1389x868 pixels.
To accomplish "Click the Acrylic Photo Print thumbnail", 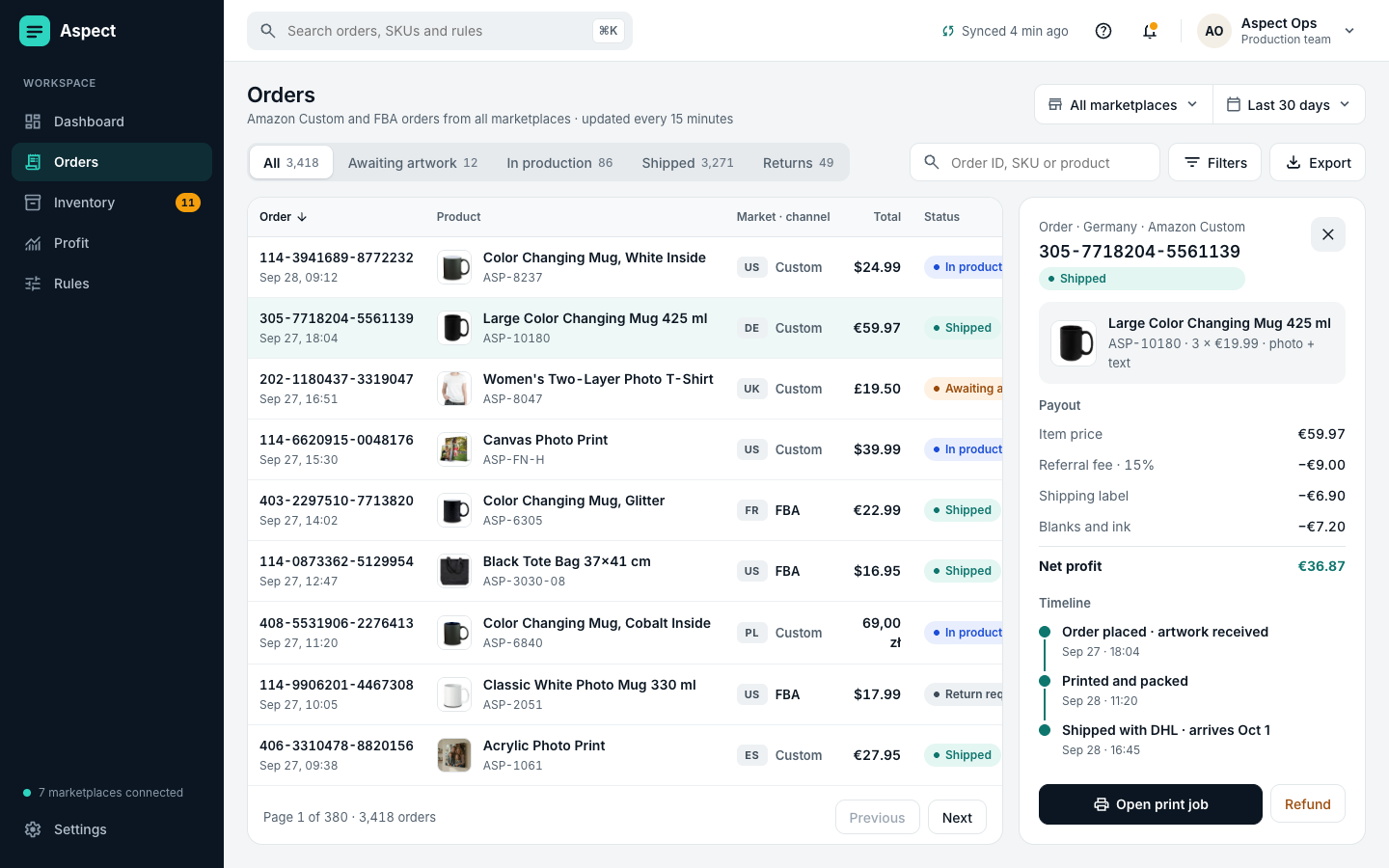I will click(454, 755).
